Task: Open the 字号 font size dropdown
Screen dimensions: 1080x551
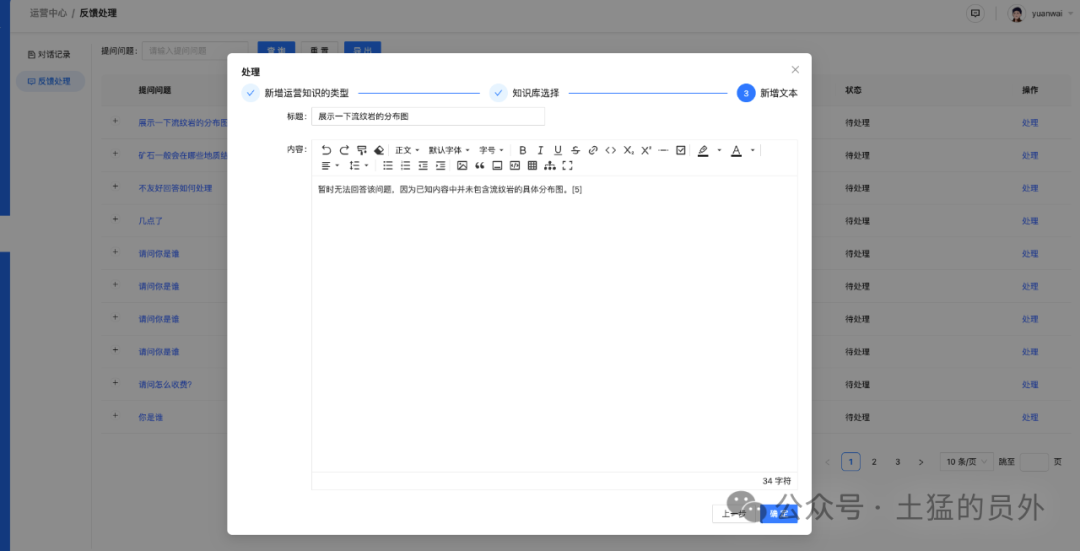Action: 491,150
